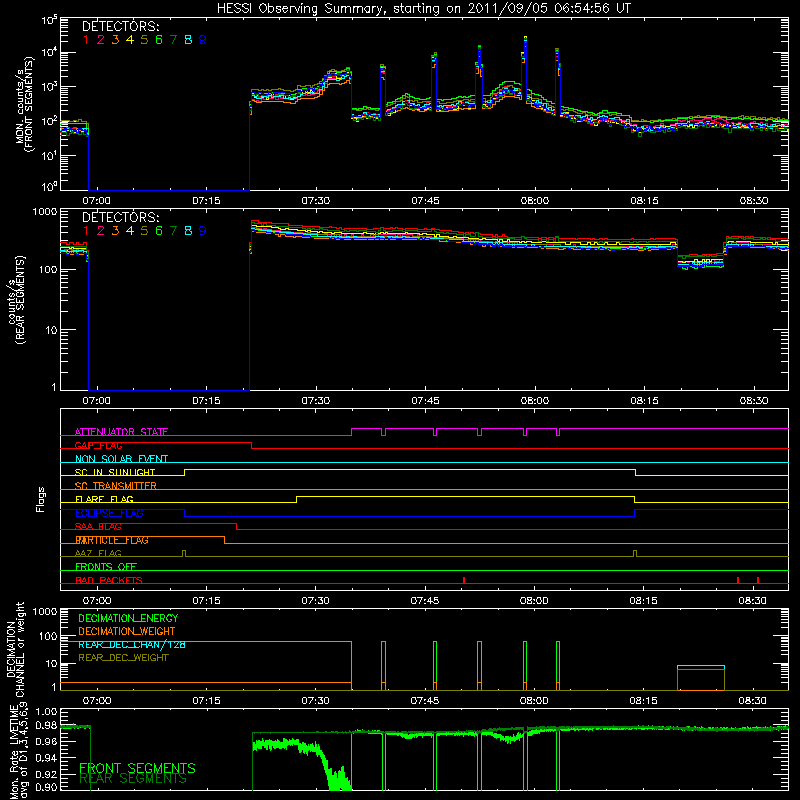
Task: Click the BAD_PACKETS spike near 07:50
Action: (x=464, y=580)
